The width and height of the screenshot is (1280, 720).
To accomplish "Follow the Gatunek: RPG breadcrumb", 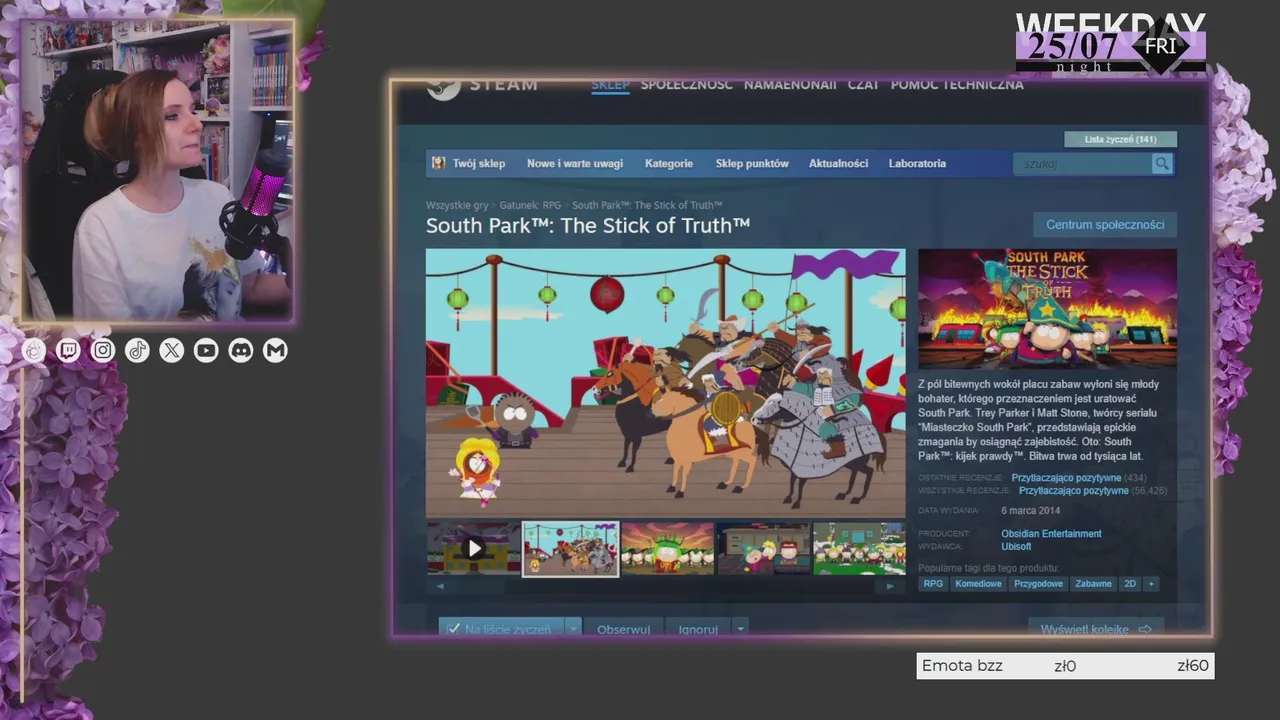I will click(x=530, y=205).
